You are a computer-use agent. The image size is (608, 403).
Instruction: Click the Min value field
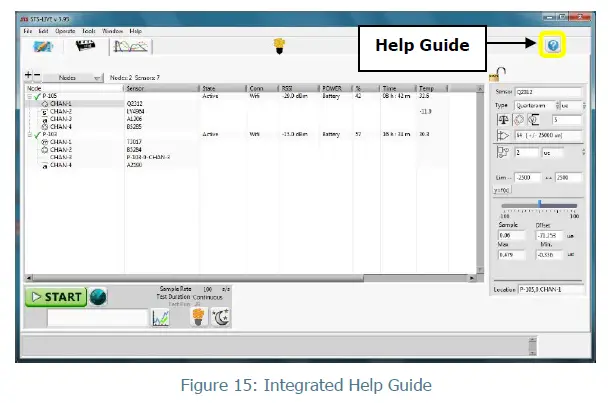(x=549, y=255)
